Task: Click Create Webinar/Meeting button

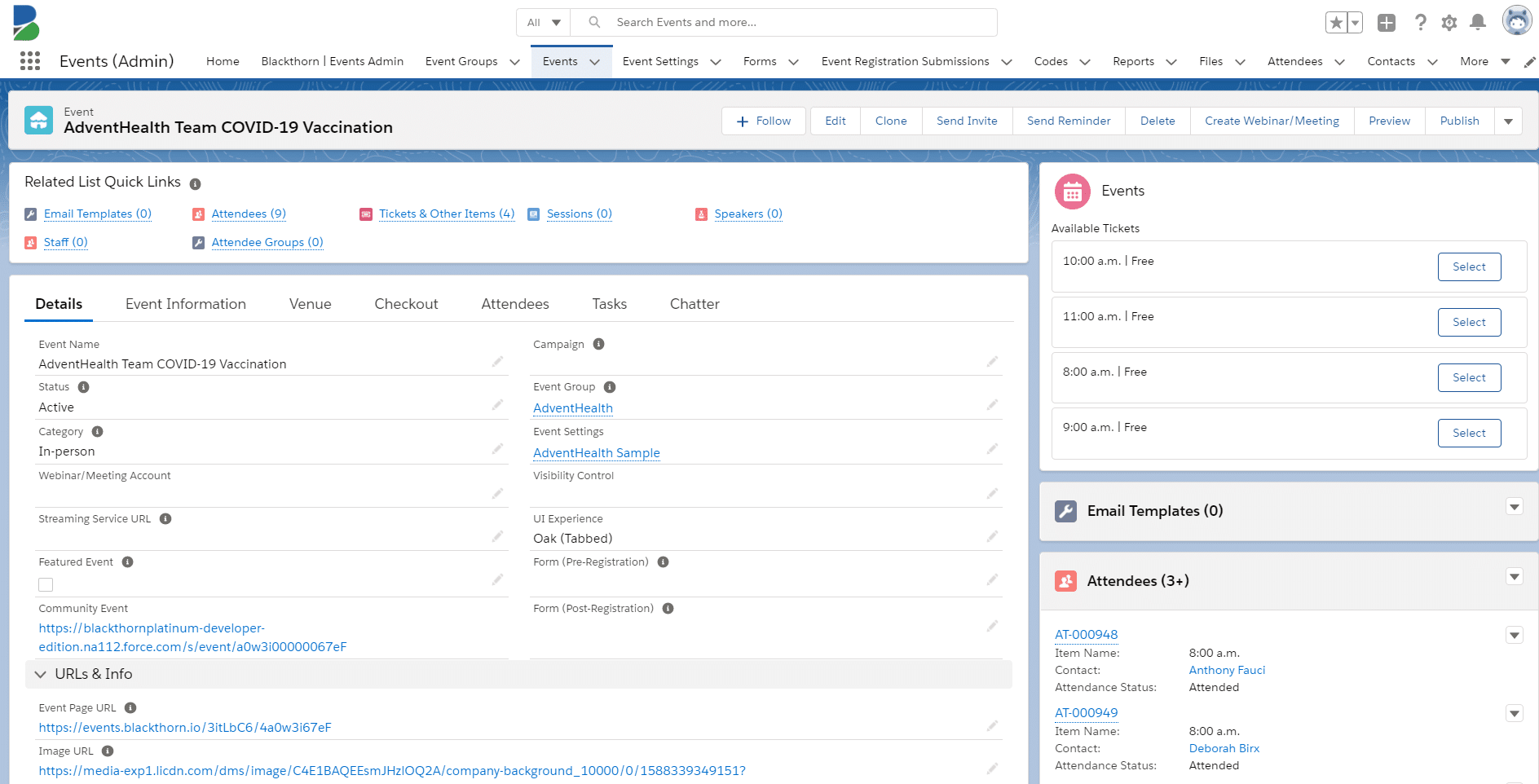Action: click(1272, 121)
